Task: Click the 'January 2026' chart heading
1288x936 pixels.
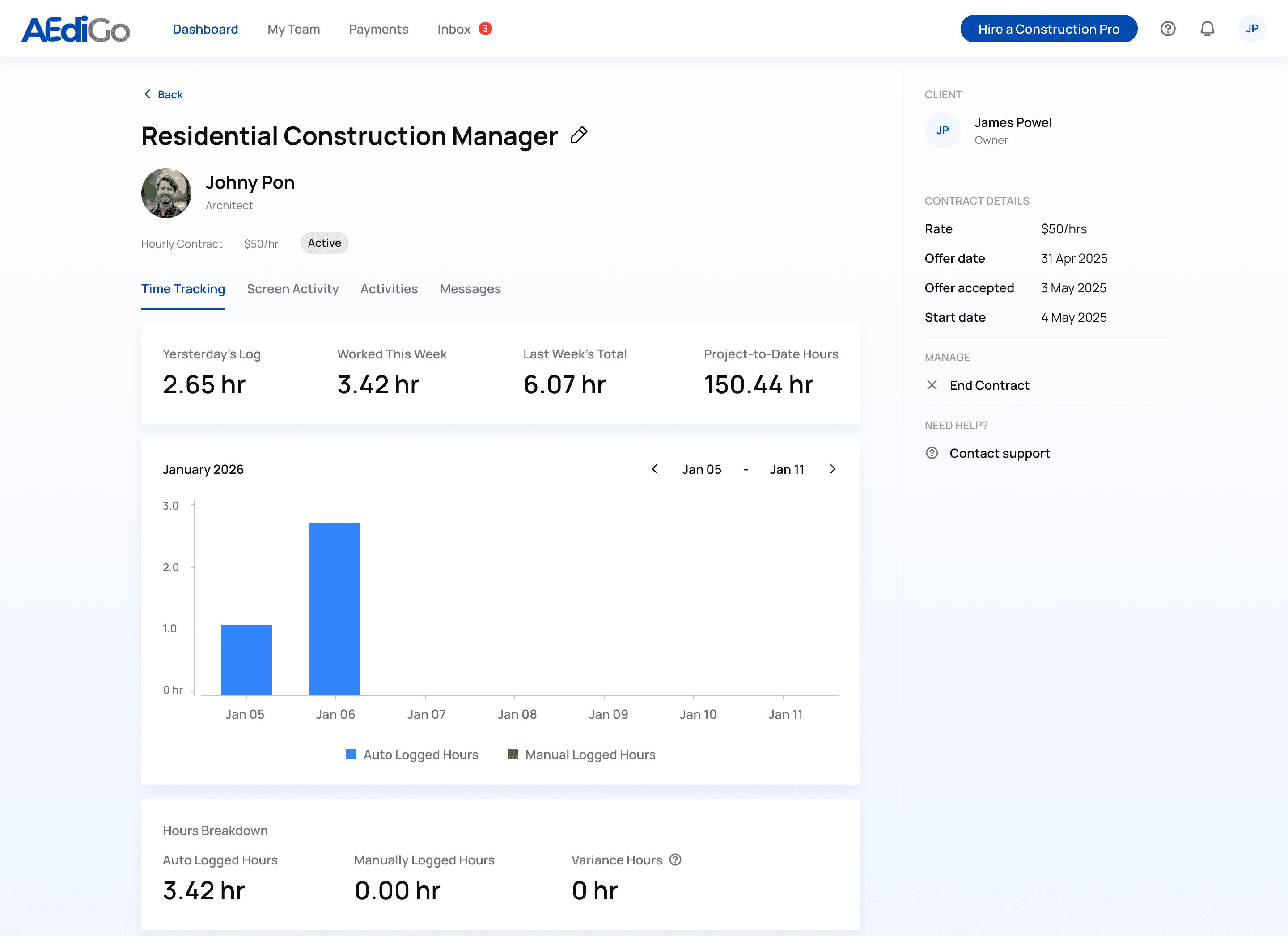Action: tap(203, 469)
